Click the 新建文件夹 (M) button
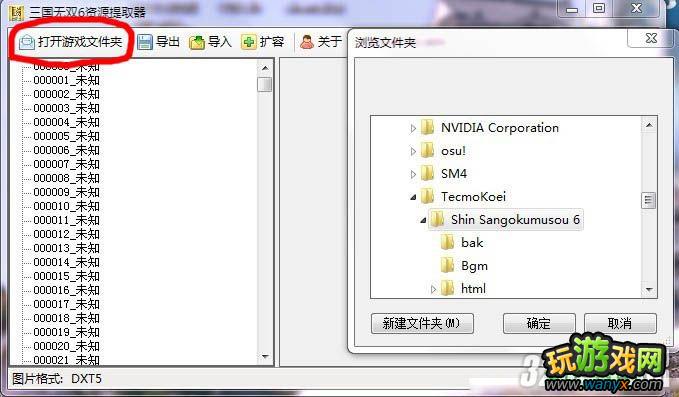This screenshot has width=679, height=397. (422, 323)
